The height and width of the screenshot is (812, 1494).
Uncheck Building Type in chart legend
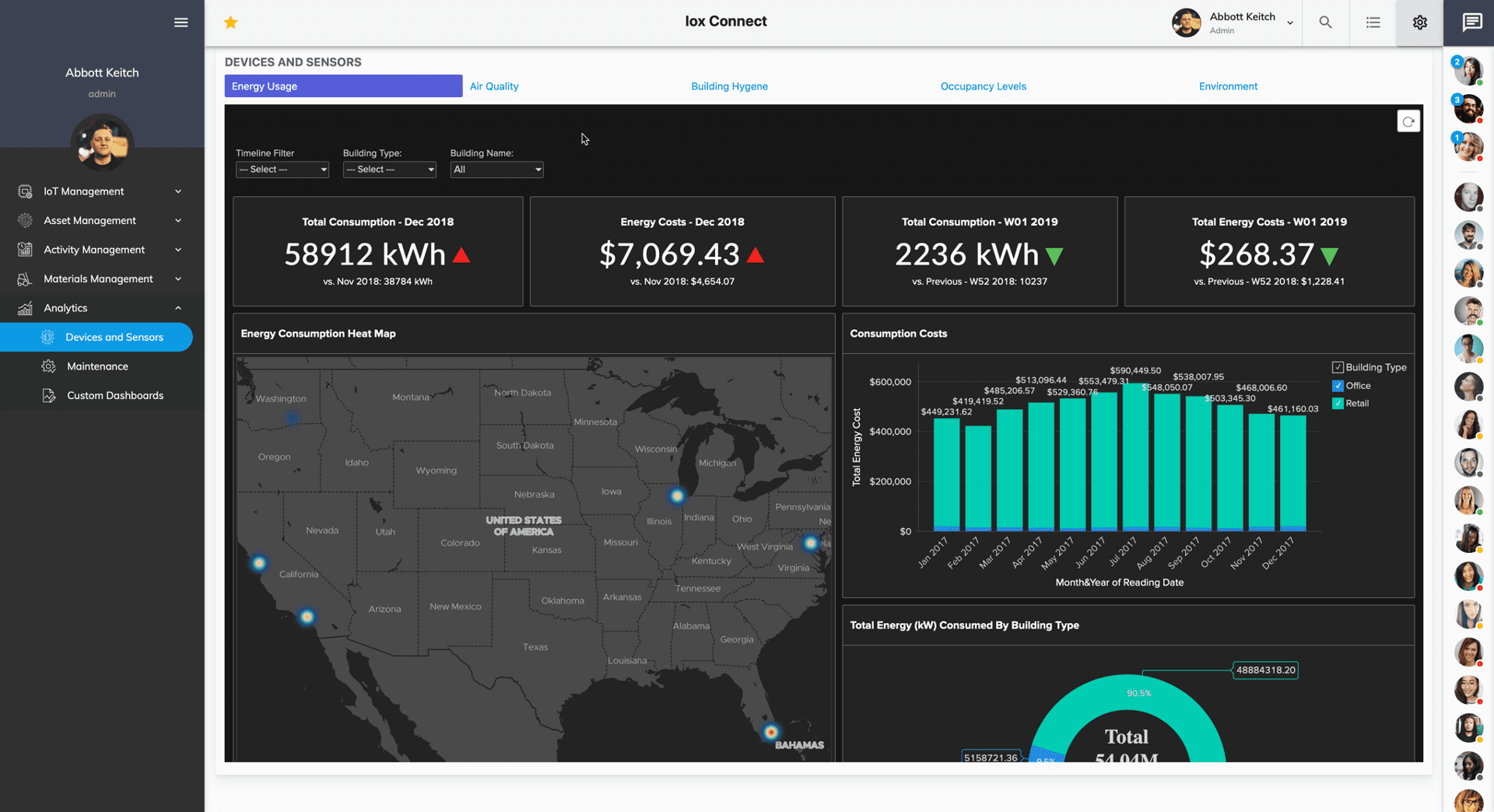1338,367
